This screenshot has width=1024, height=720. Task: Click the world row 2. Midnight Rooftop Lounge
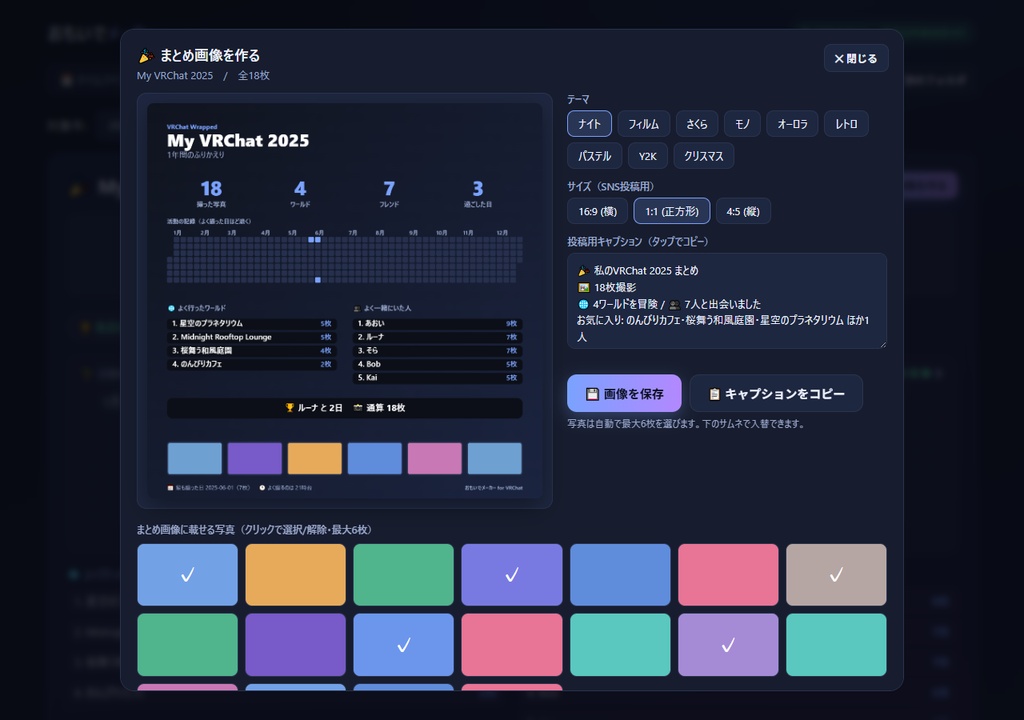coord(252,337)
